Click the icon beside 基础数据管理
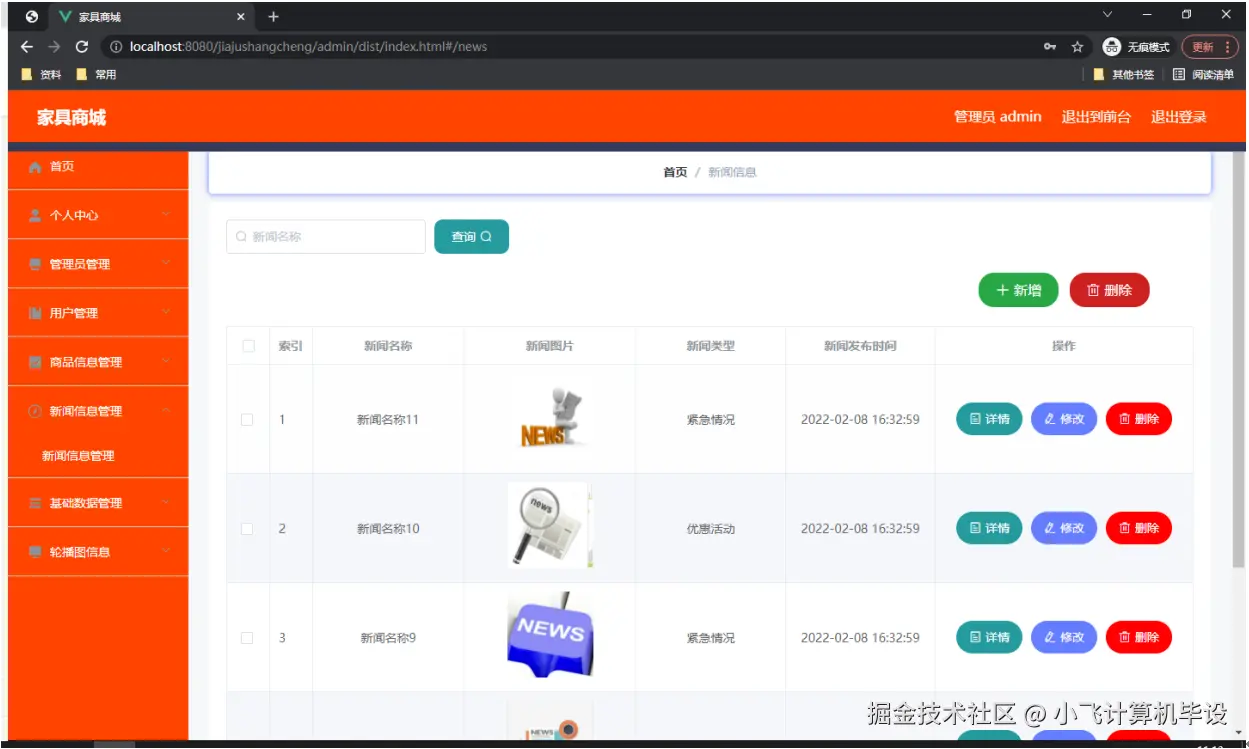 35,503
